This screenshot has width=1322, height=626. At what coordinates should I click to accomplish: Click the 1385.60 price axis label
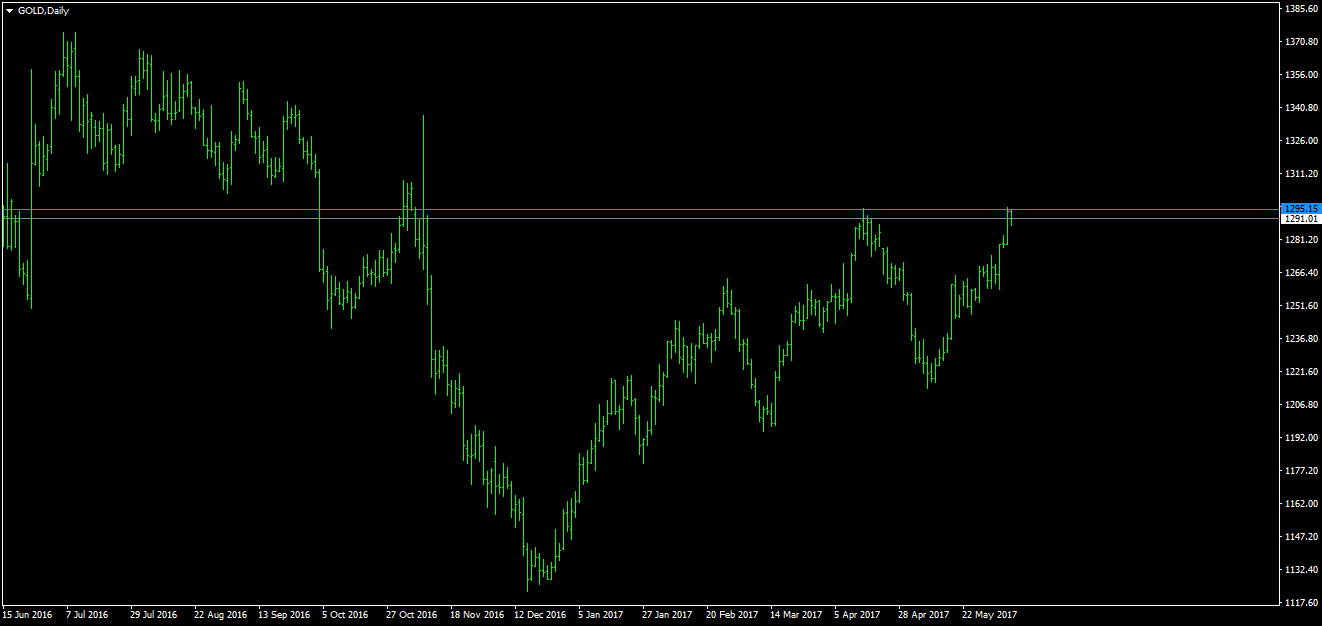[x=1302, y=9]
